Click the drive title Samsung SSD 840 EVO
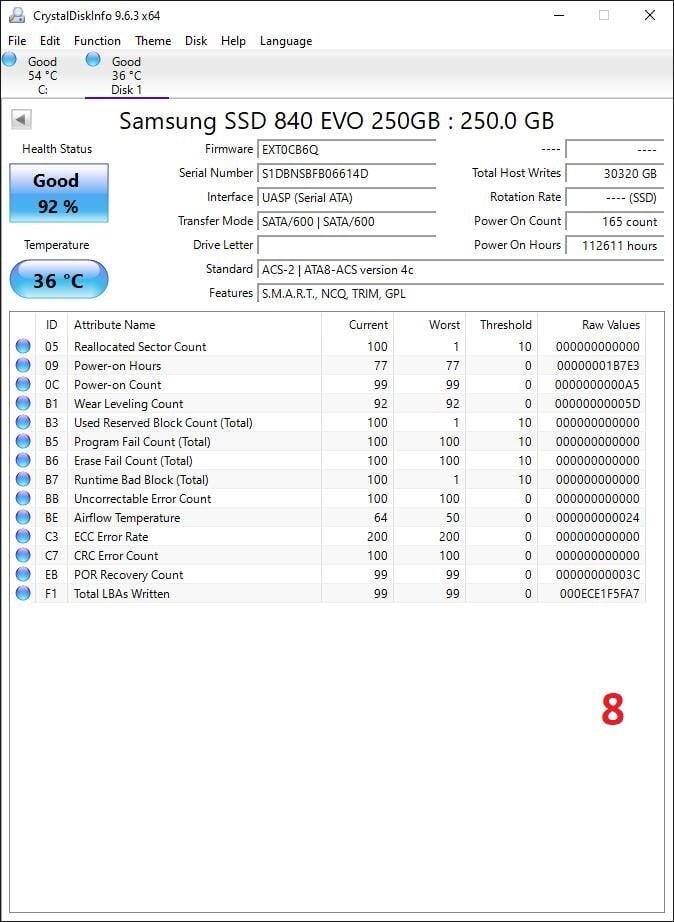The image size is (674, 922). pyautogui.click(x=336, y=121)
